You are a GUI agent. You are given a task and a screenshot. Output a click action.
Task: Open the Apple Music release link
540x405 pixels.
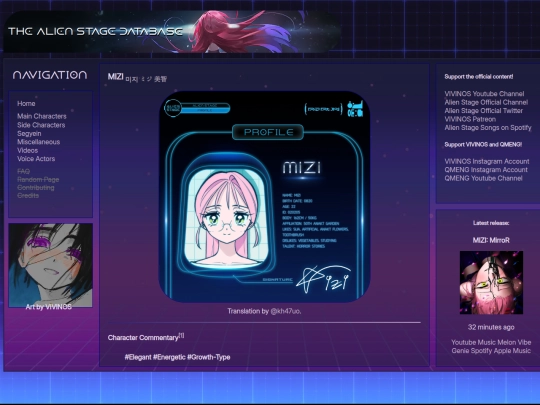(512, 351)
